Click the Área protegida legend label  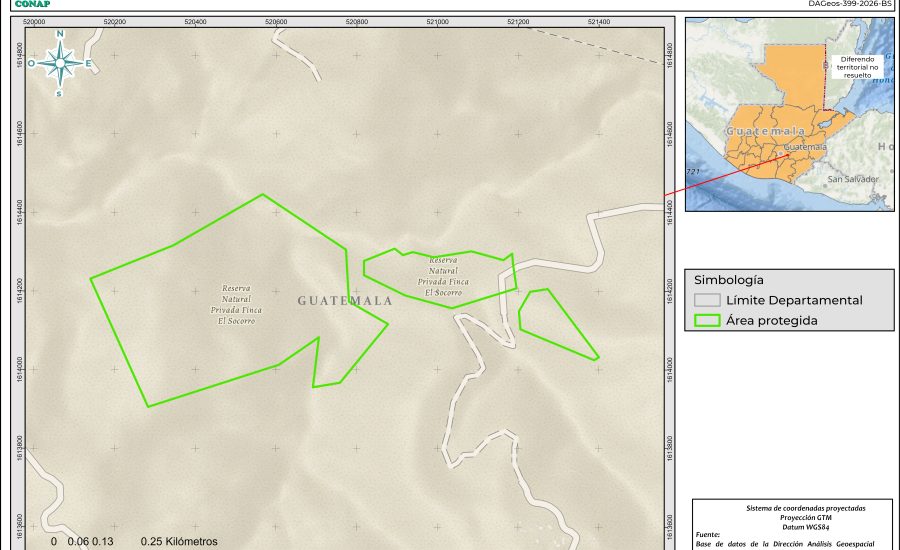772,320
